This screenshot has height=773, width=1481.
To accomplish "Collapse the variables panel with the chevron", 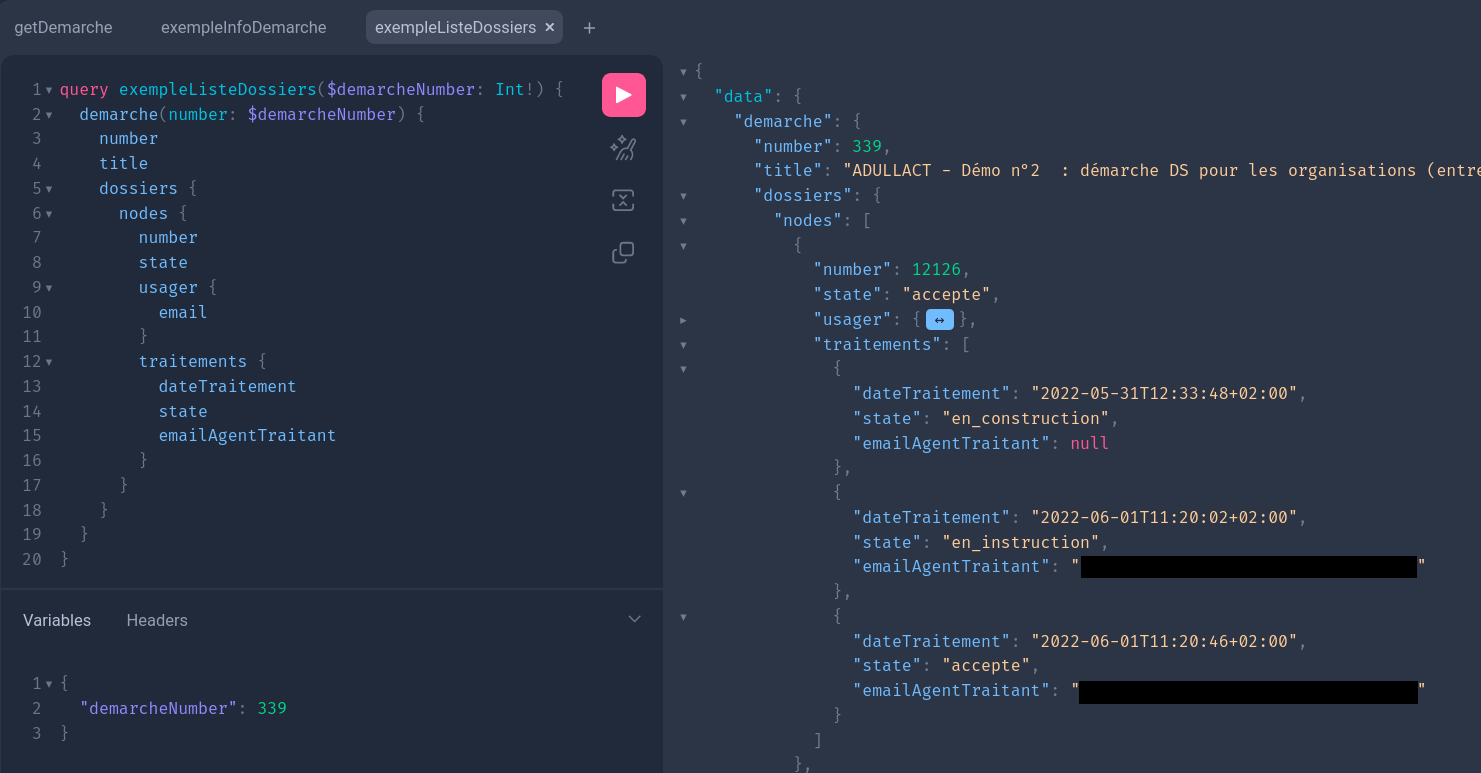I will pos(634,619).
